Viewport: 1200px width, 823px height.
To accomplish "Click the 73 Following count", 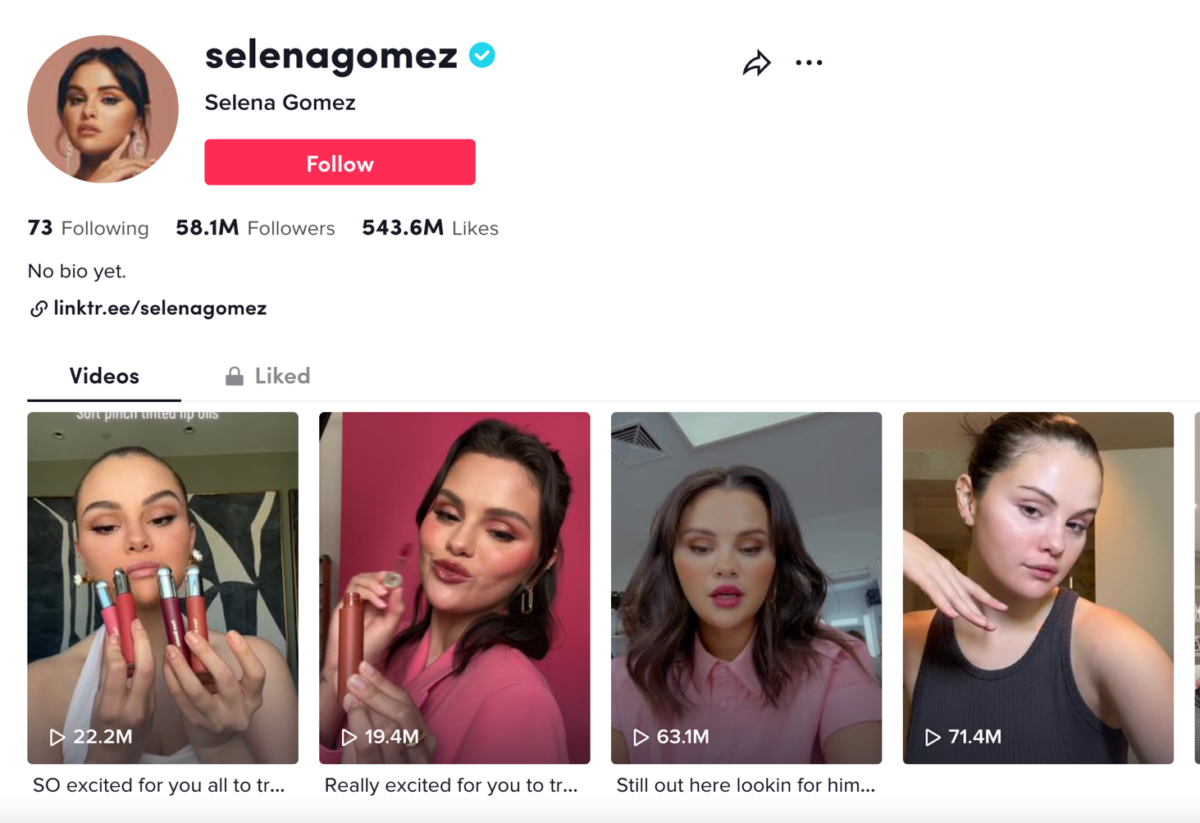I will [88, 228].
